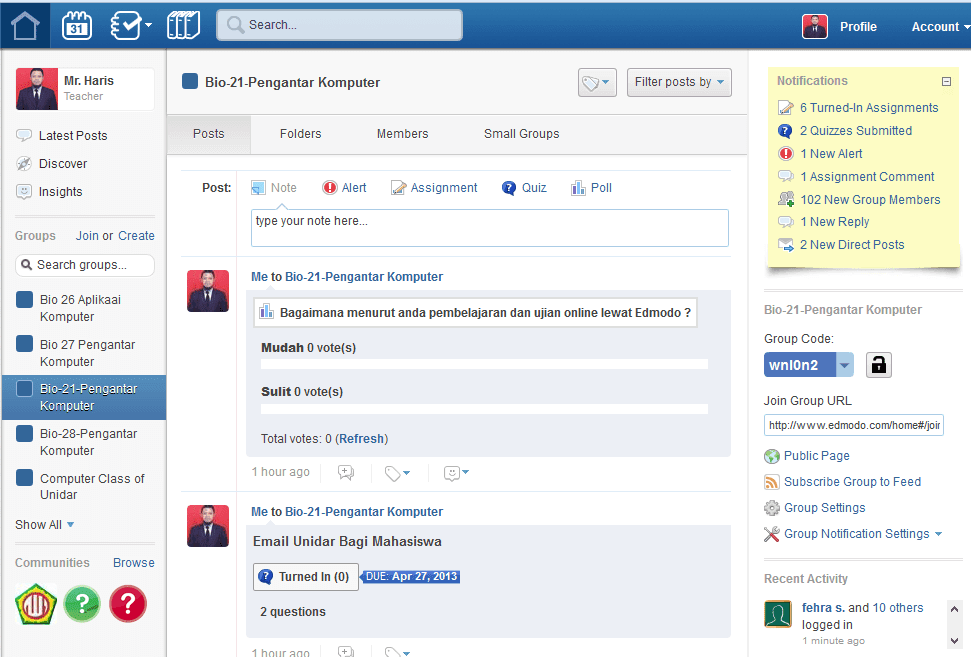
Task: Select Note post type
Action: [x=274, y=188]
